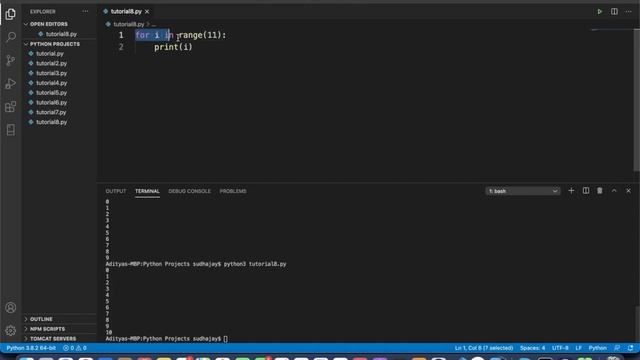Change indentation via Spaces: 4
This screenshot has height=360, width=640.
pos(532,348)
